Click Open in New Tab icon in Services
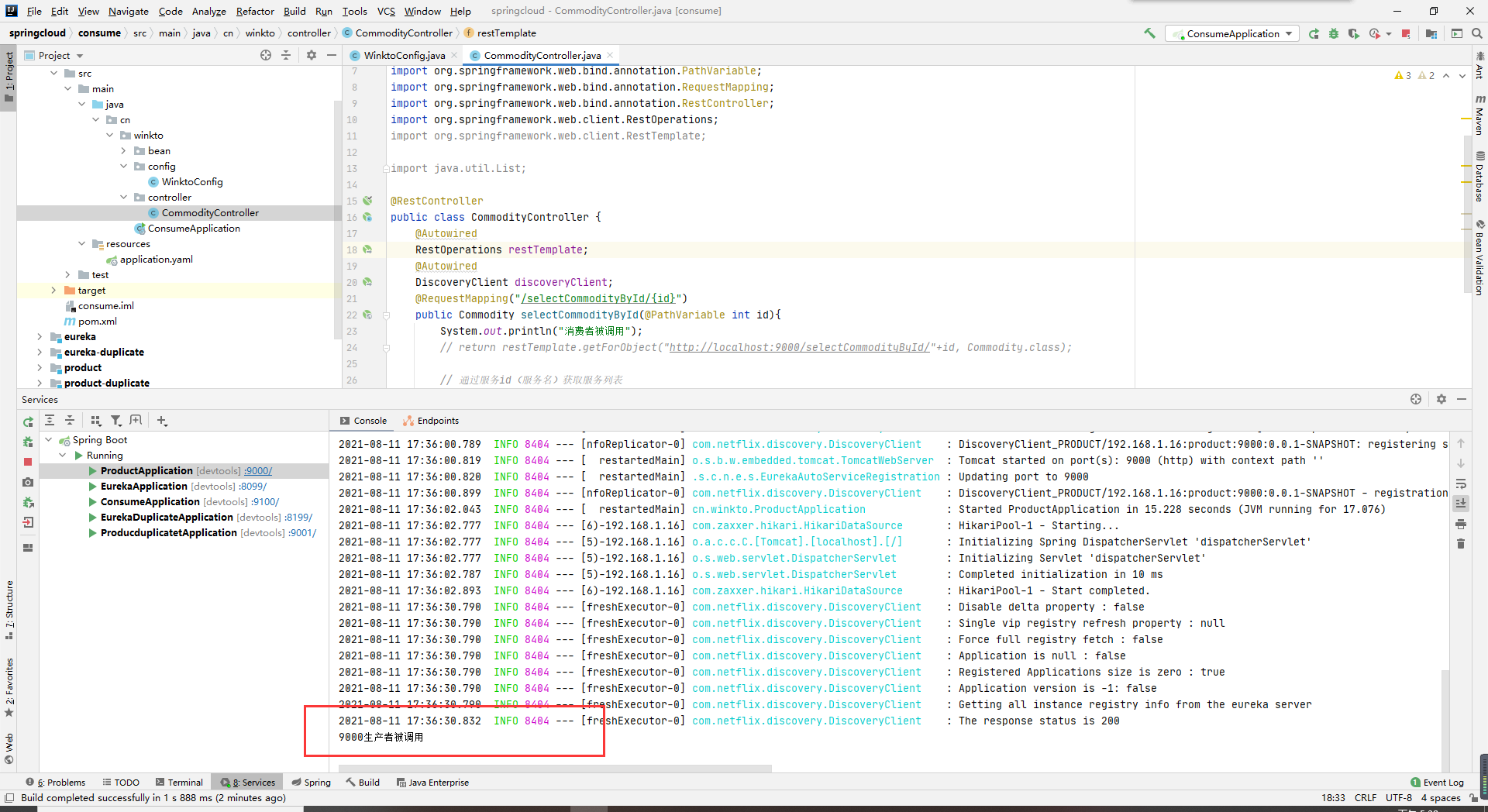Screen dimensions: 1488x812 tap(136, 421)
